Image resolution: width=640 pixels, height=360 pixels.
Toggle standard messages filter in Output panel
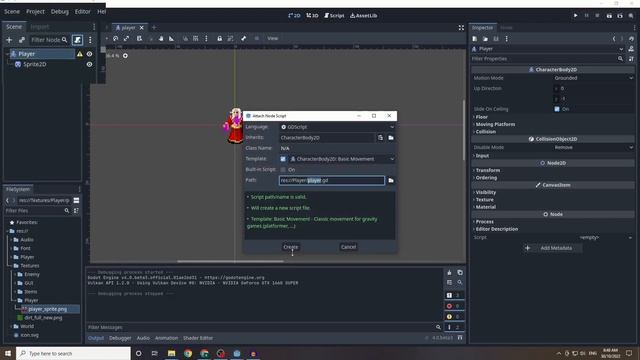click(453, 295)
